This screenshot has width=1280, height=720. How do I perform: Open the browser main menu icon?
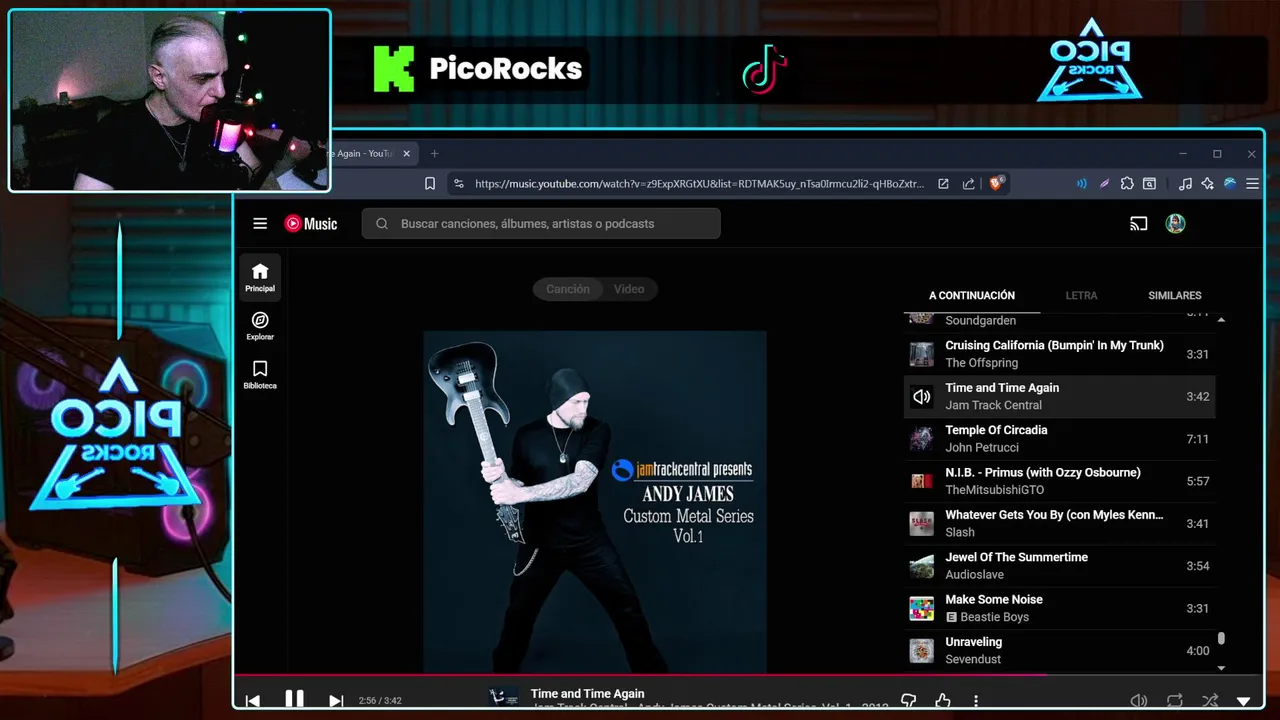tap(1252, 184)
